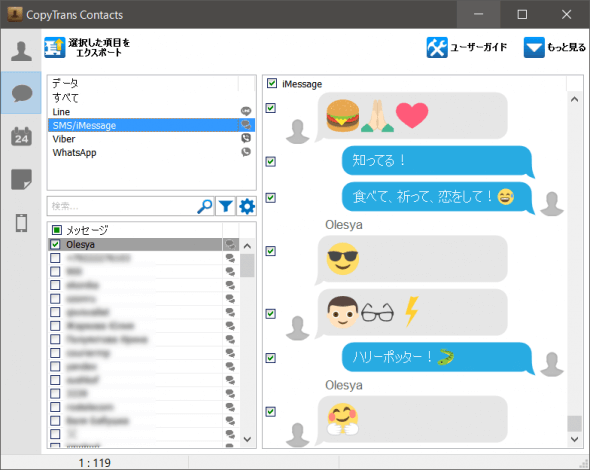Open the ユーザーガイド user guide
Screen dimensions: 590x470
467,47
